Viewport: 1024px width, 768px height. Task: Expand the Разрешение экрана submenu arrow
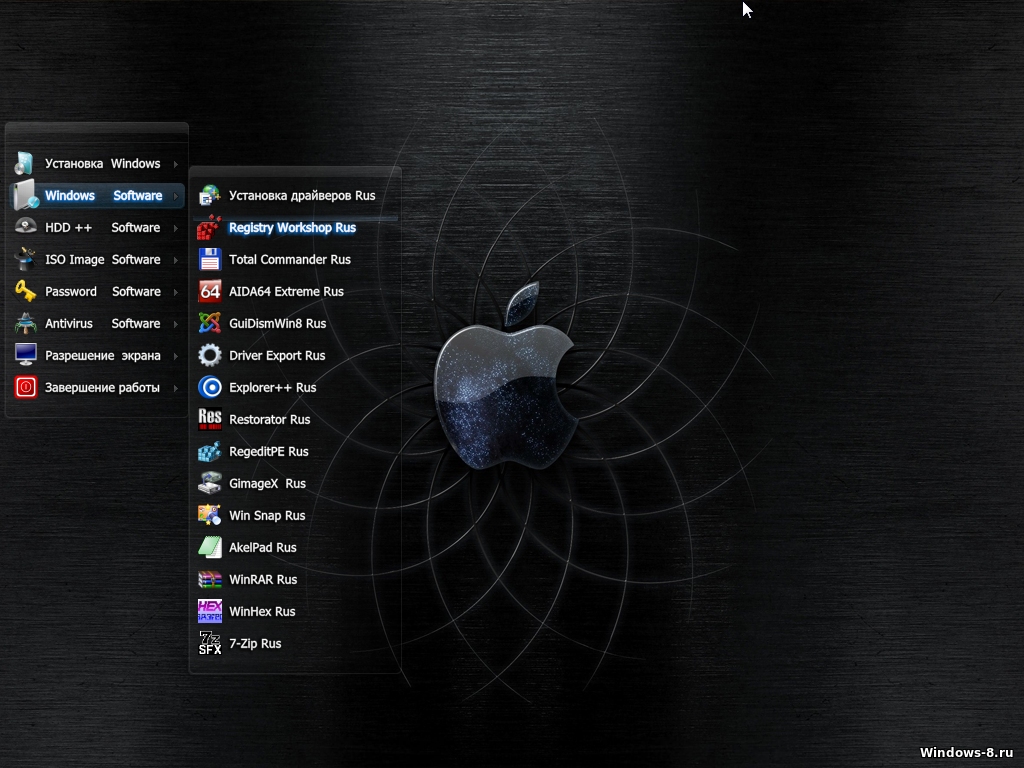pyautogui.click(x=176, y=356)
